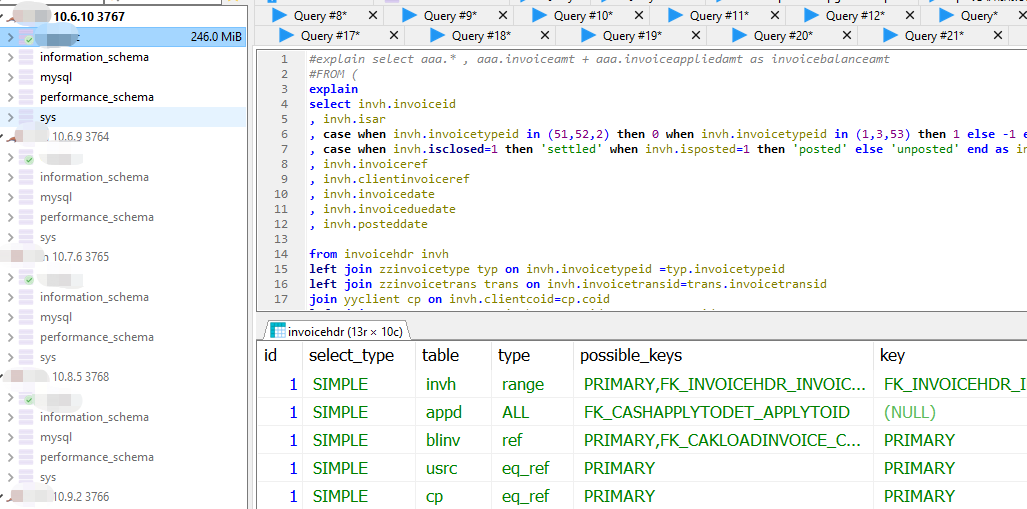Select the 10.6.9 3764 session node
1027x509 pixels.
coord(81,137)
